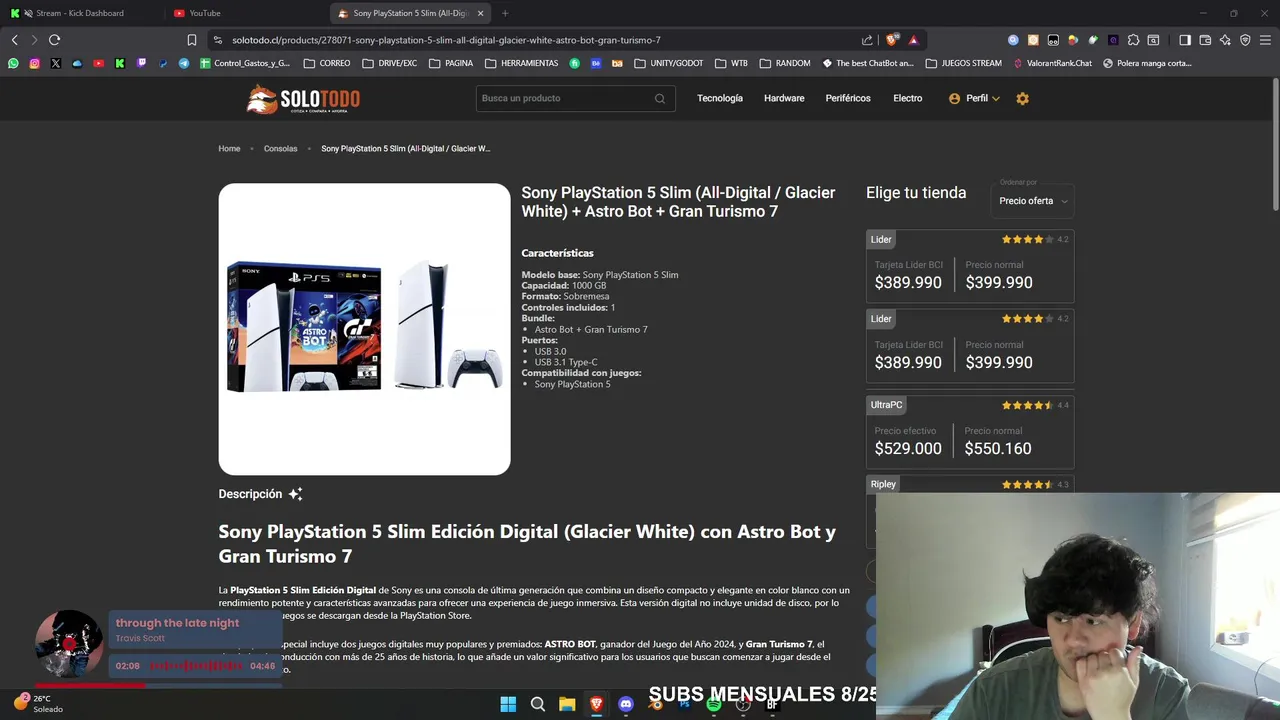Expand the Perfil dropdown menu
The image size is (1280, 720).
coord(974,98)
